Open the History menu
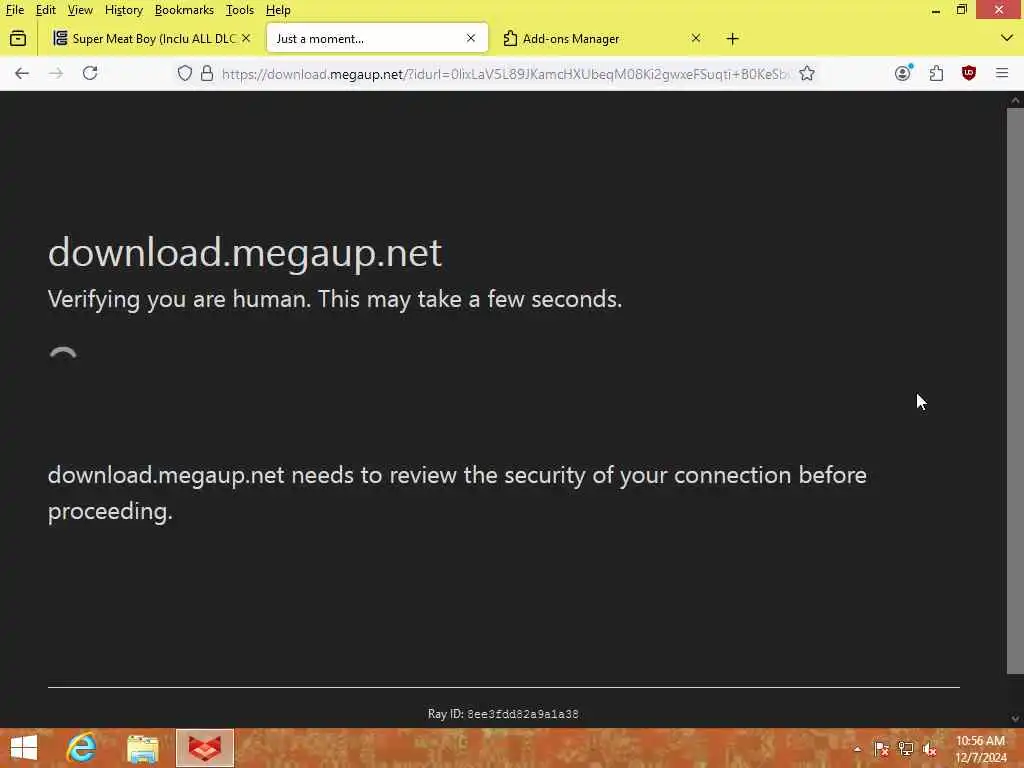The image size is (1024, 768). coord(123,10)
